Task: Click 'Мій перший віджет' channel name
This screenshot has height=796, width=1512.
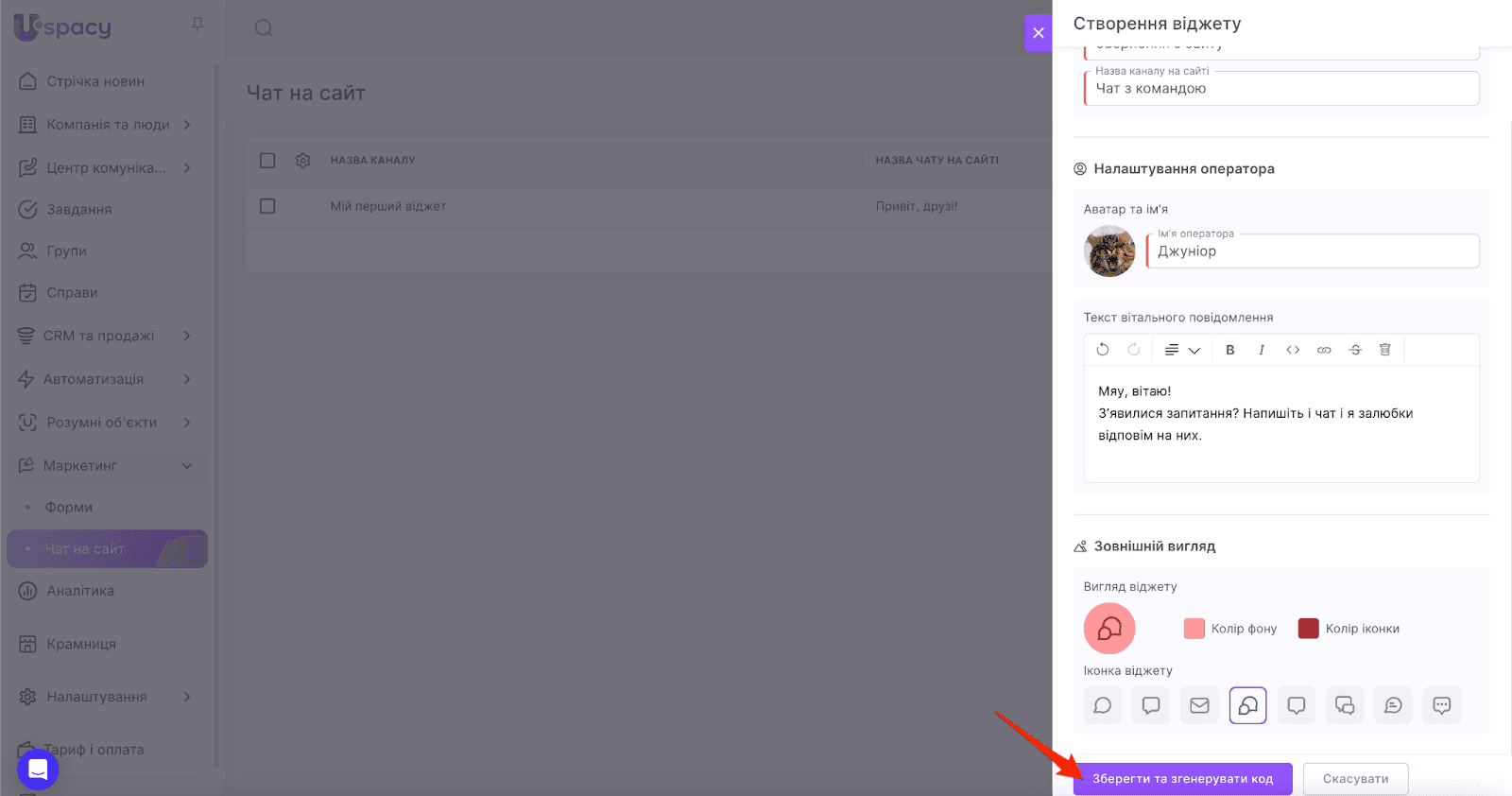Action: coord(388,206)
